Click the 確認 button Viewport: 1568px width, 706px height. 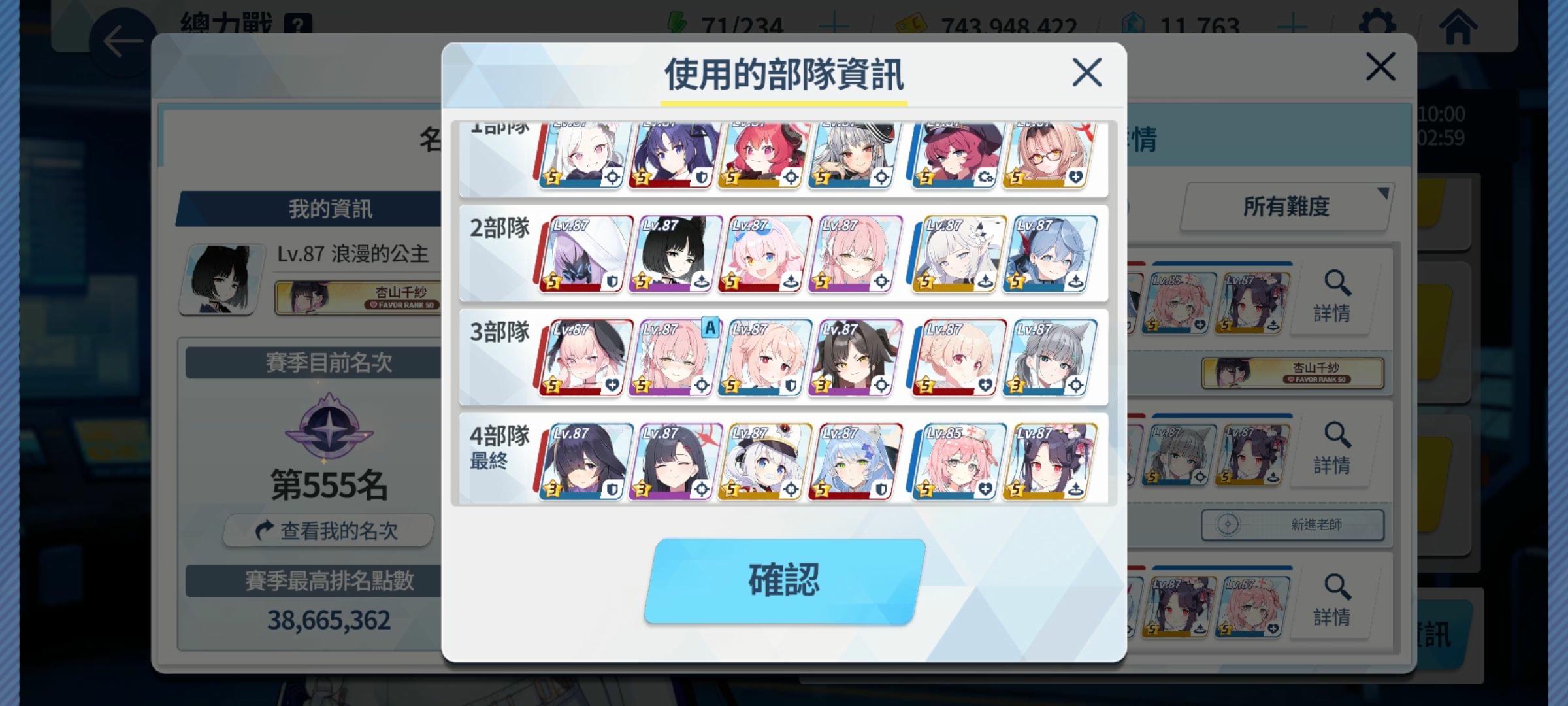[784, 580]
